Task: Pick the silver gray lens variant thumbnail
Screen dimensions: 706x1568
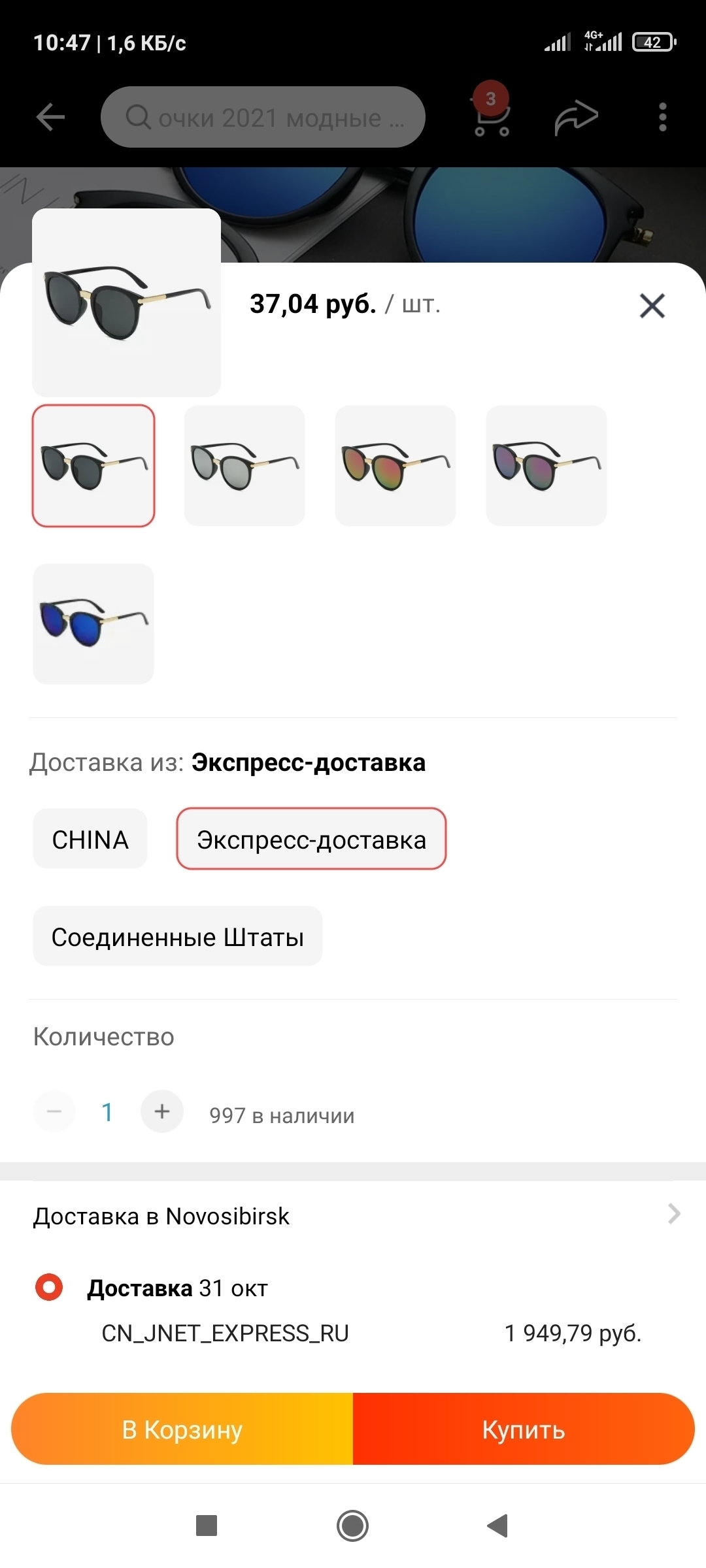Action: click(x=244, y=466)
